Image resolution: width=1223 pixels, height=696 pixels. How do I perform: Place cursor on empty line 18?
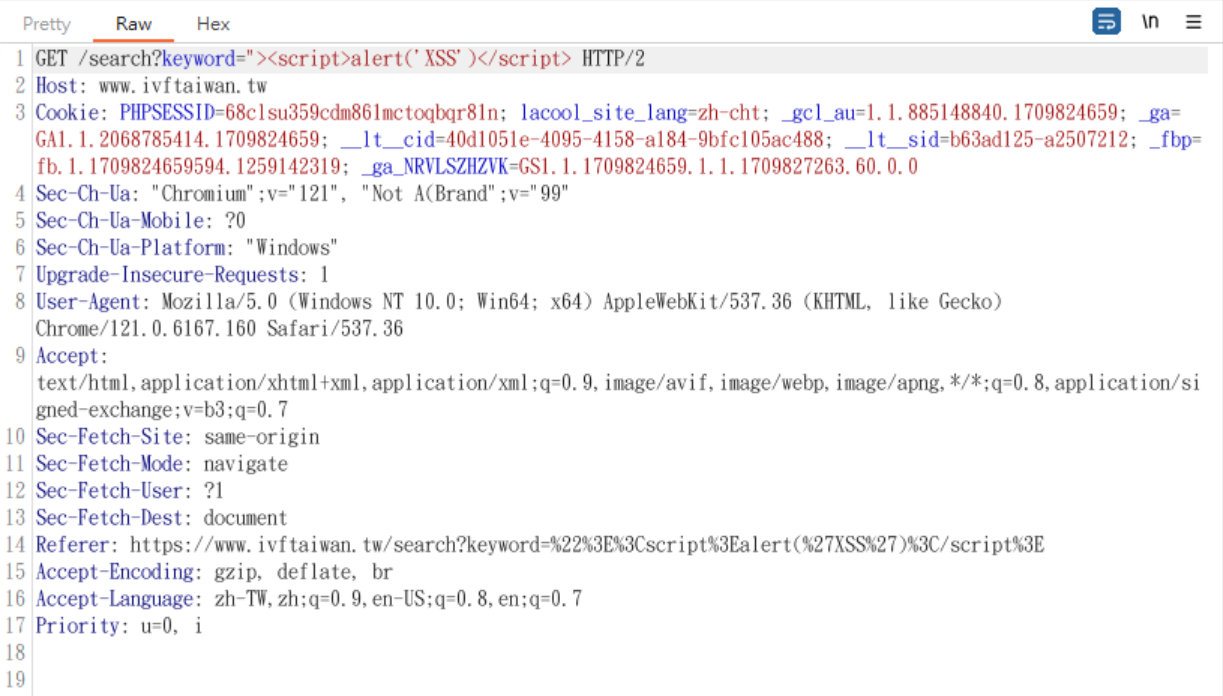[620, 653]
